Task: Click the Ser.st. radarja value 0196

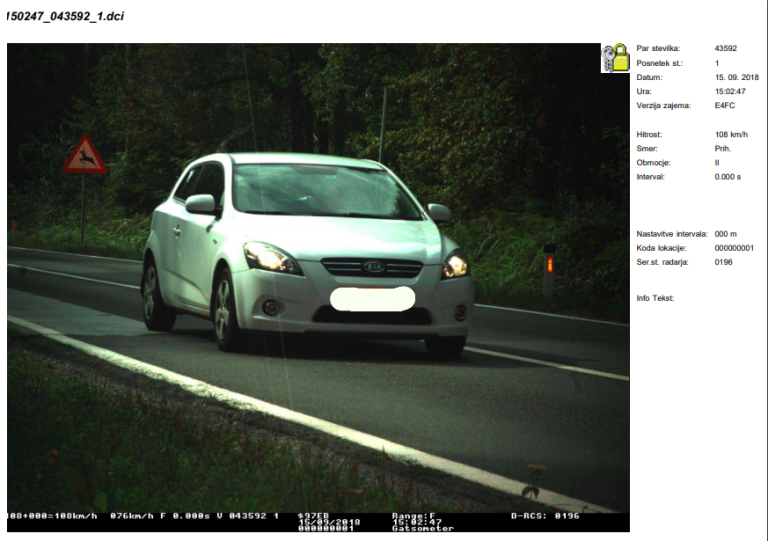Action: click(x=724, y=262)
